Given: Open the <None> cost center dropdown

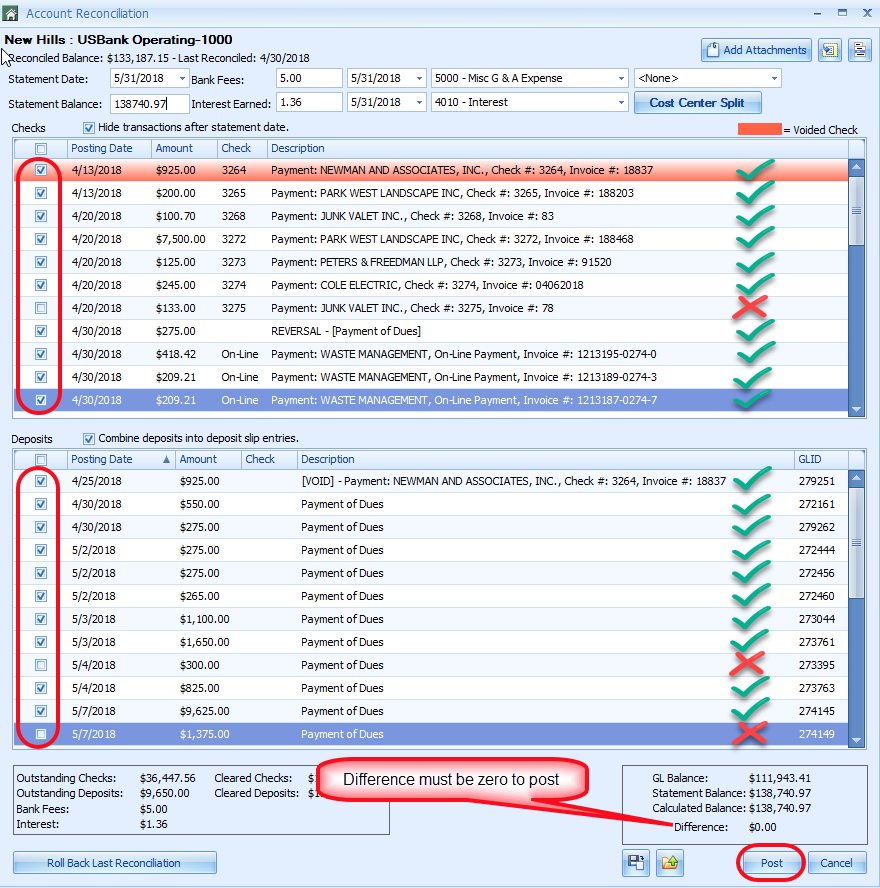Looking at the screenshot, I should [x=774, y=79].
